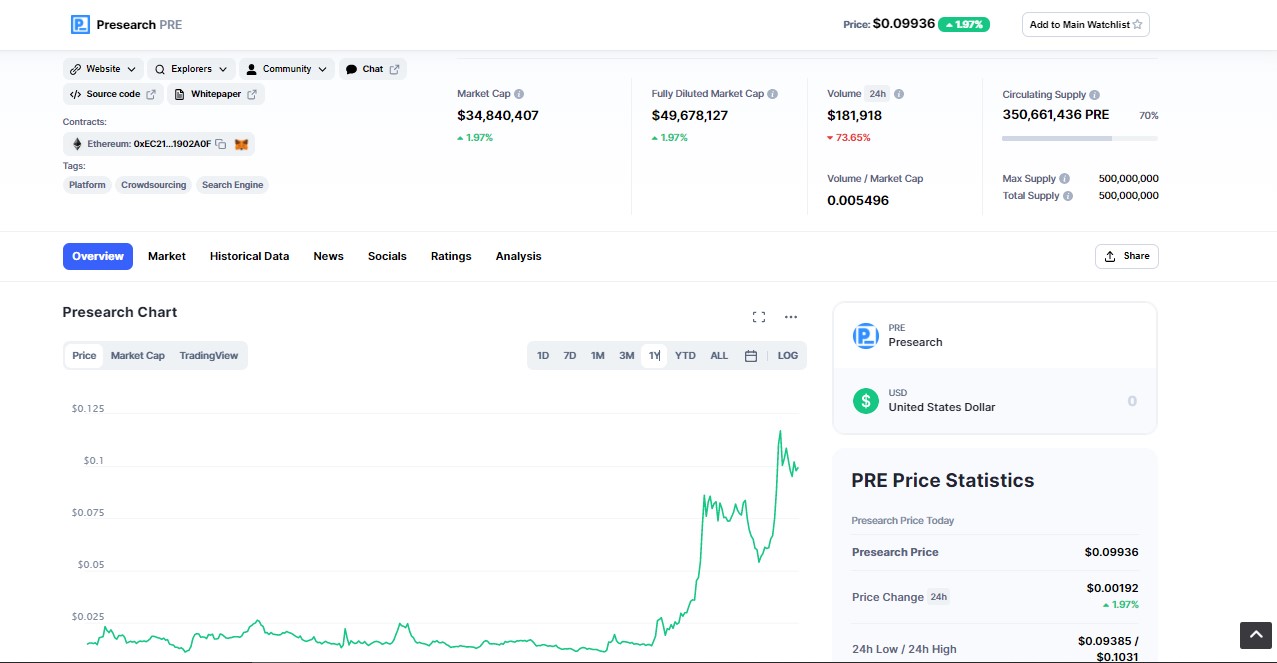
Task: Click the 0.005496 Volume / Market Cap value
Action: pyautogui.click(x=858, y=200)
